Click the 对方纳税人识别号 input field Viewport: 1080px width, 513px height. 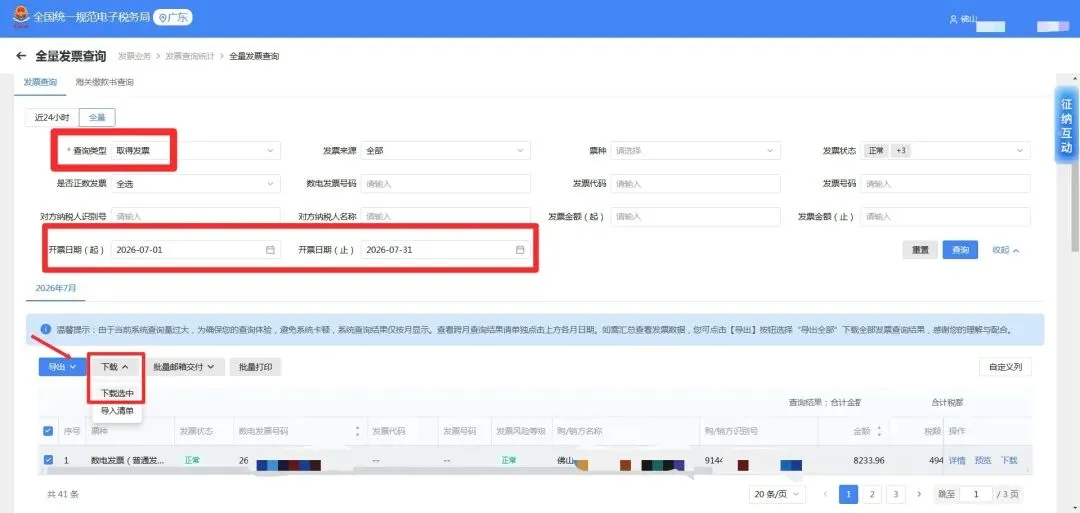point(196,216)
